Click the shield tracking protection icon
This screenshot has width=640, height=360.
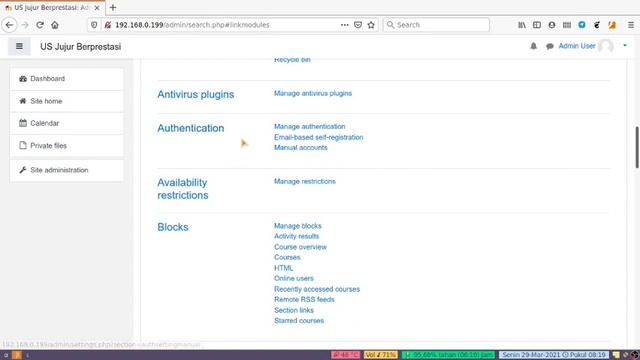tap(94, 25)
